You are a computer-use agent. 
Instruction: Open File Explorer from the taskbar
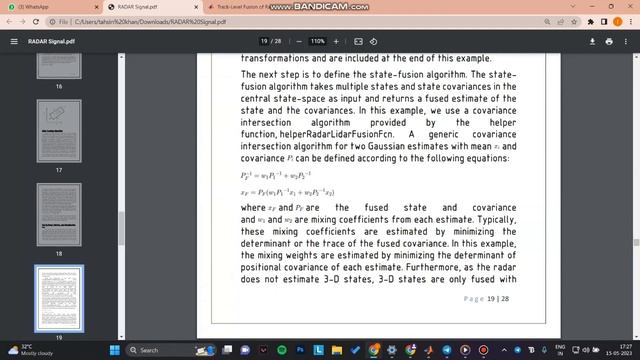click(x=337, y=350)
